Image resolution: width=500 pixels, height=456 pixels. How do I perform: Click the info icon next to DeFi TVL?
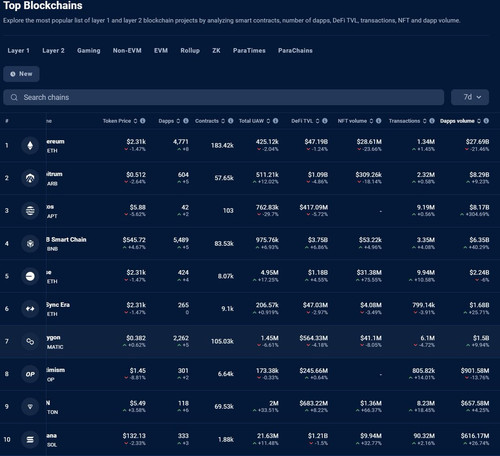(x=325, y=121)
